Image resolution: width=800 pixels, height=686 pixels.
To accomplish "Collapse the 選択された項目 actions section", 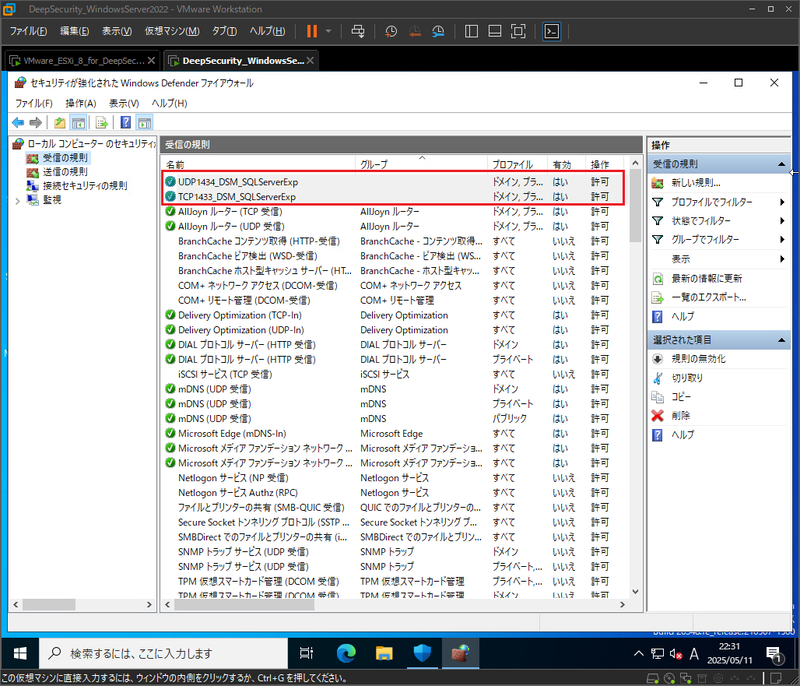I will [781, 340].
